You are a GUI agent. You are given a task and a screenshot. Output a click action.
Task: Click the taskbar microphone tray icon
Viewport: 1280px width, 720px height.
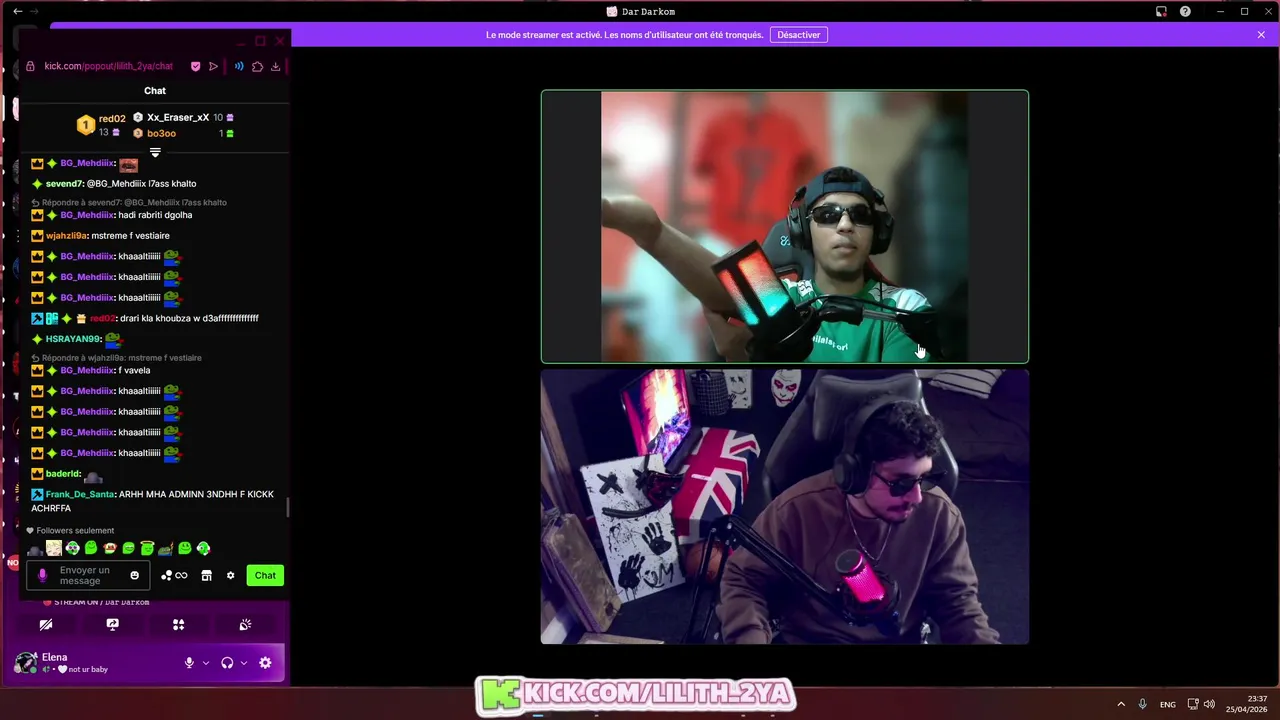tap(1143, 704)
